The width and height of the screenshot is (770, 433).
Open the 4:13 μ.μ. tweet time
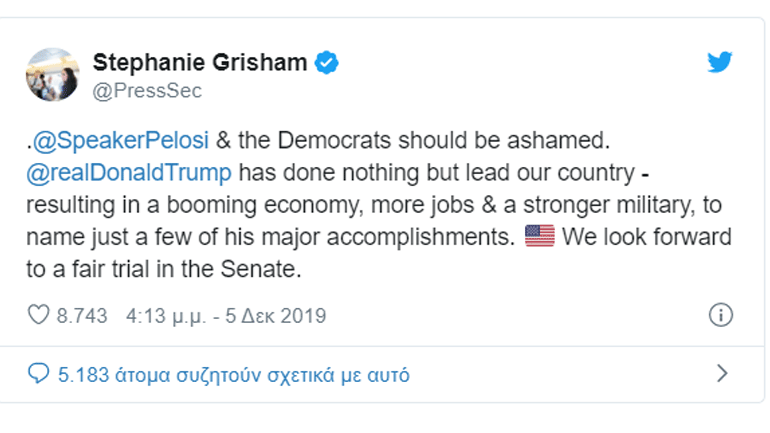(x=166, y=316)
